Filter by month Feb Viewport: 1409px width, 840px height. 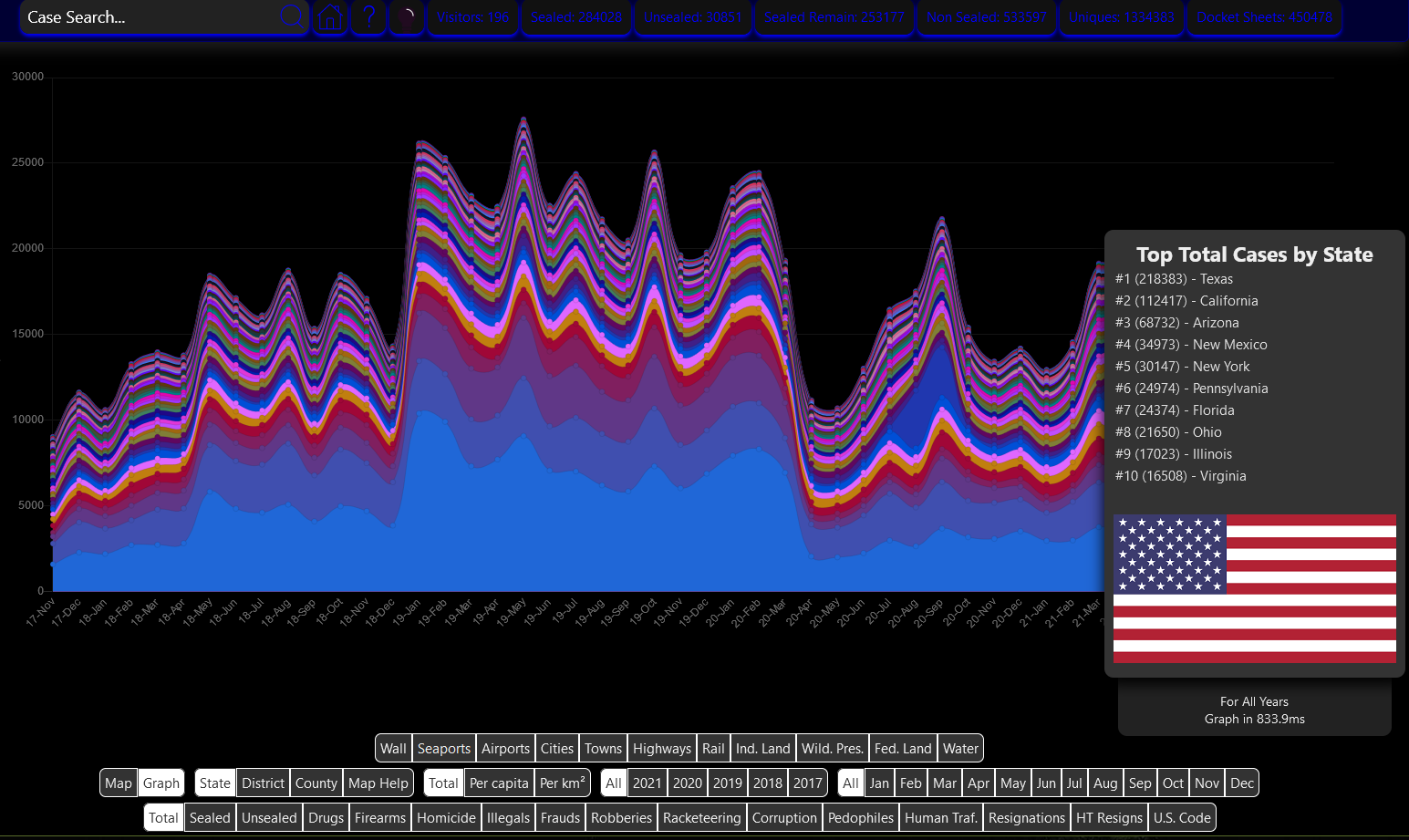coord(911,783)
